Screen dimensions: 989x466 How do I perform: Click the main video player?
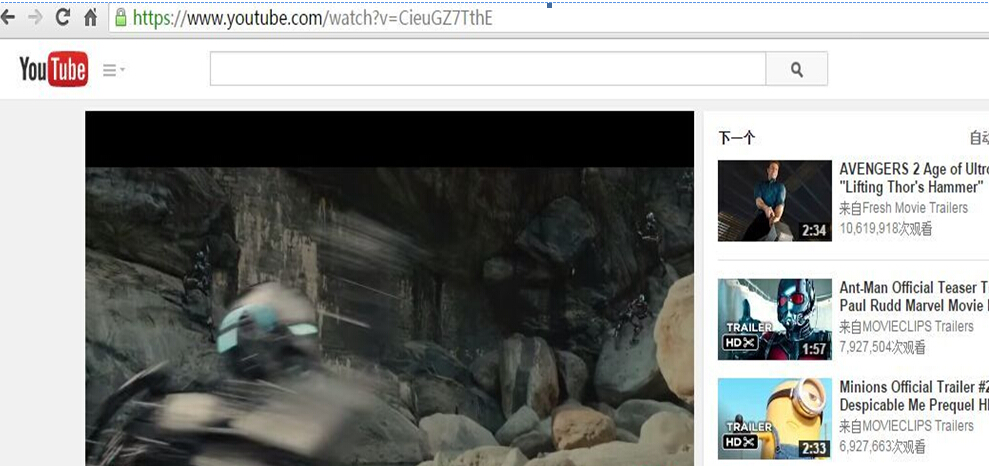point(389,289)
